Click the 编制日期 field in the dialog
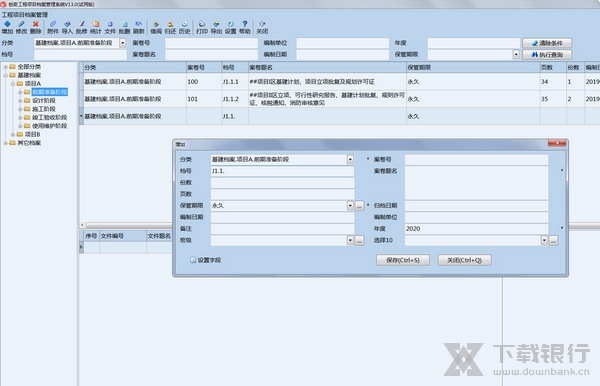Viewport: 600px width, 386px height. click(x=282, y=217)
